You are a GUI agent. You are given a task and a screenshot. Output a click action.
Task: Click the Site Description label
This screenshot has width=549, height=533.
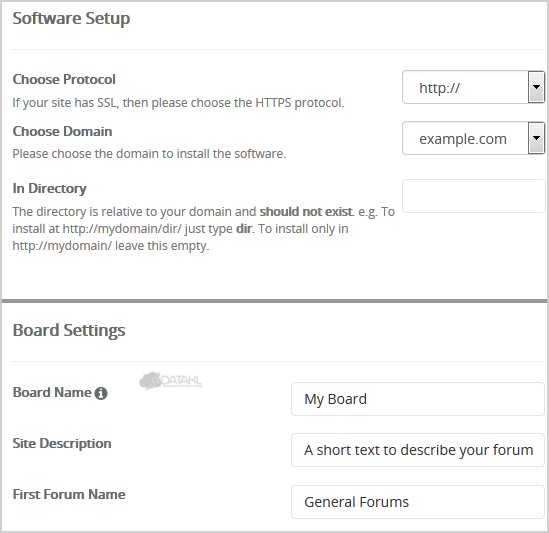[62, 443]
